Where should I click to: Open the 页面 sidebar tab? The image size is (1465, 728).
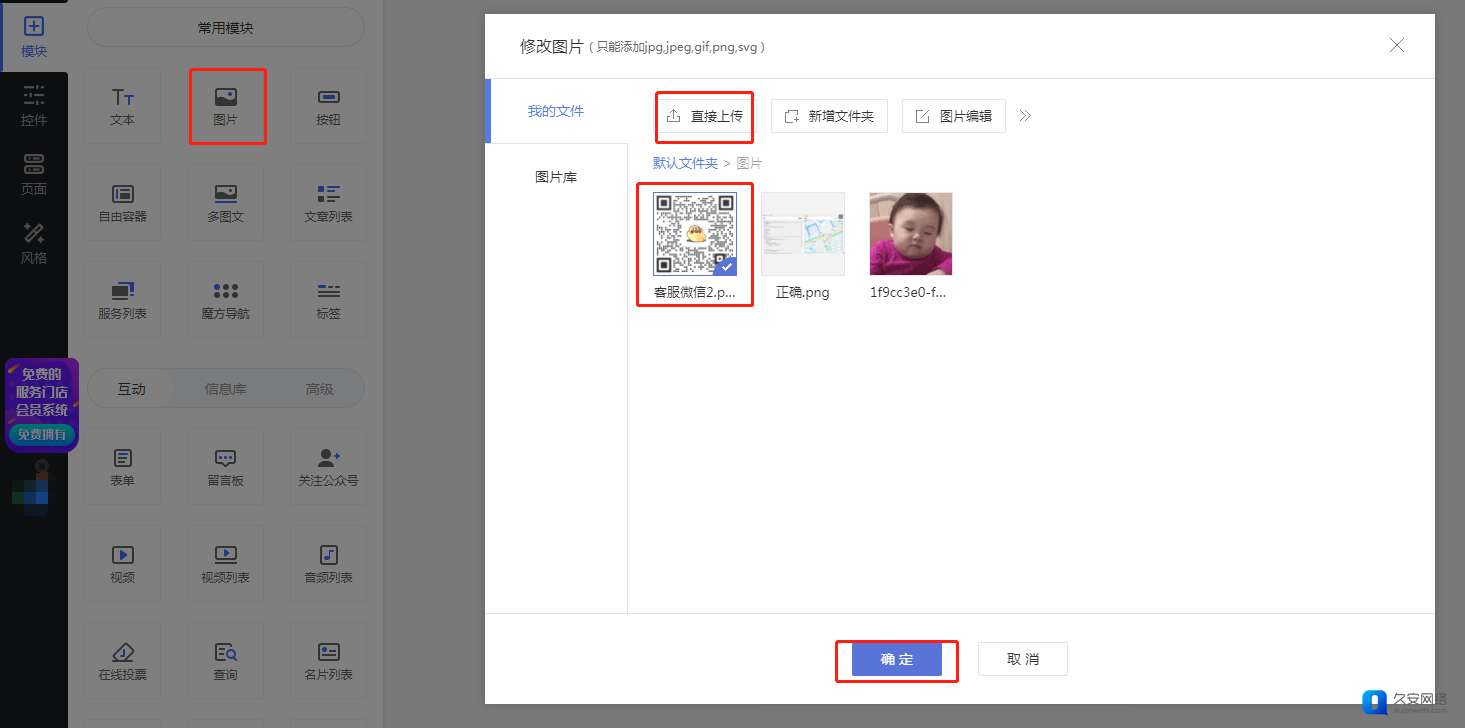pos(34,175)
